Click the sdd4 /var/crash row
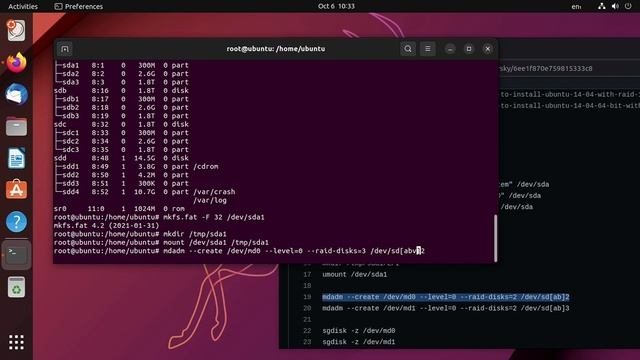The height and width of the screenshot is (360, 640). [x=144, y=192]
